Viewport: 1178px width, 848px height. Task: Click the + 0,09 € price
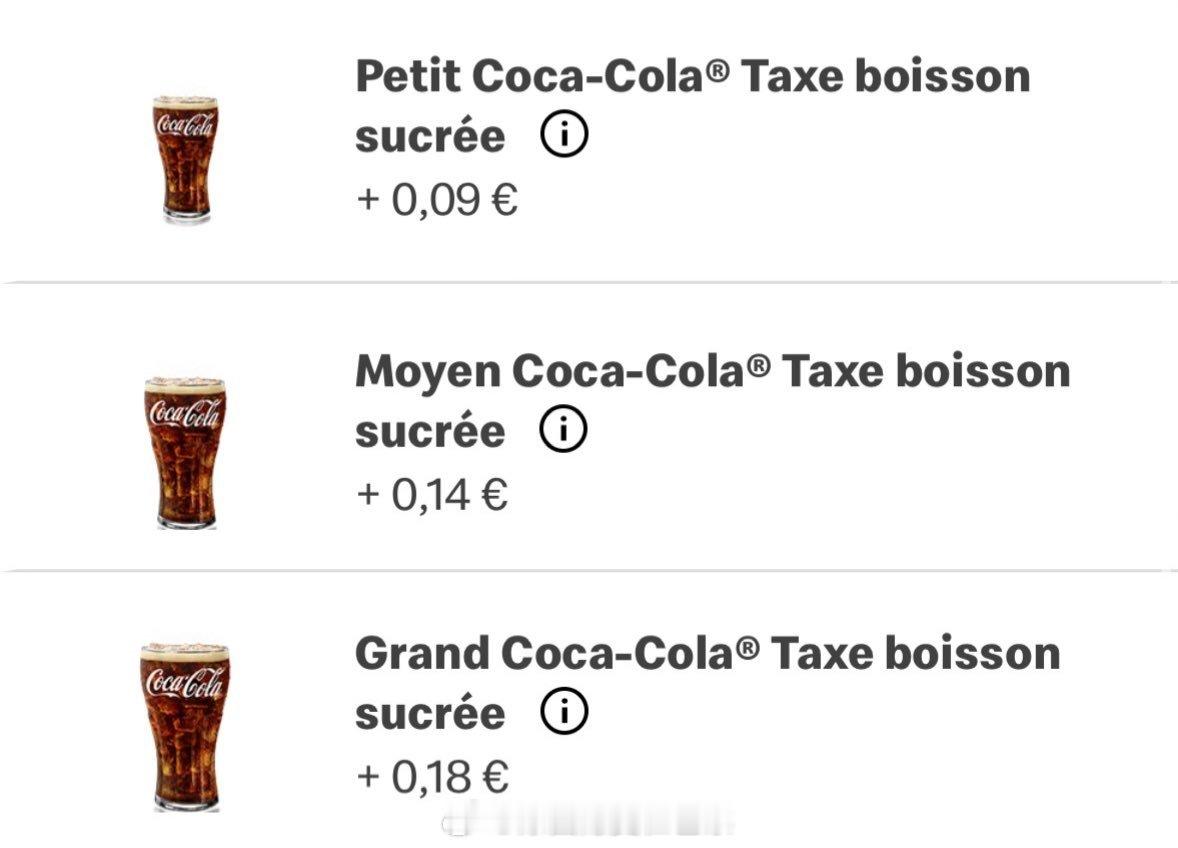coord(437,200)
